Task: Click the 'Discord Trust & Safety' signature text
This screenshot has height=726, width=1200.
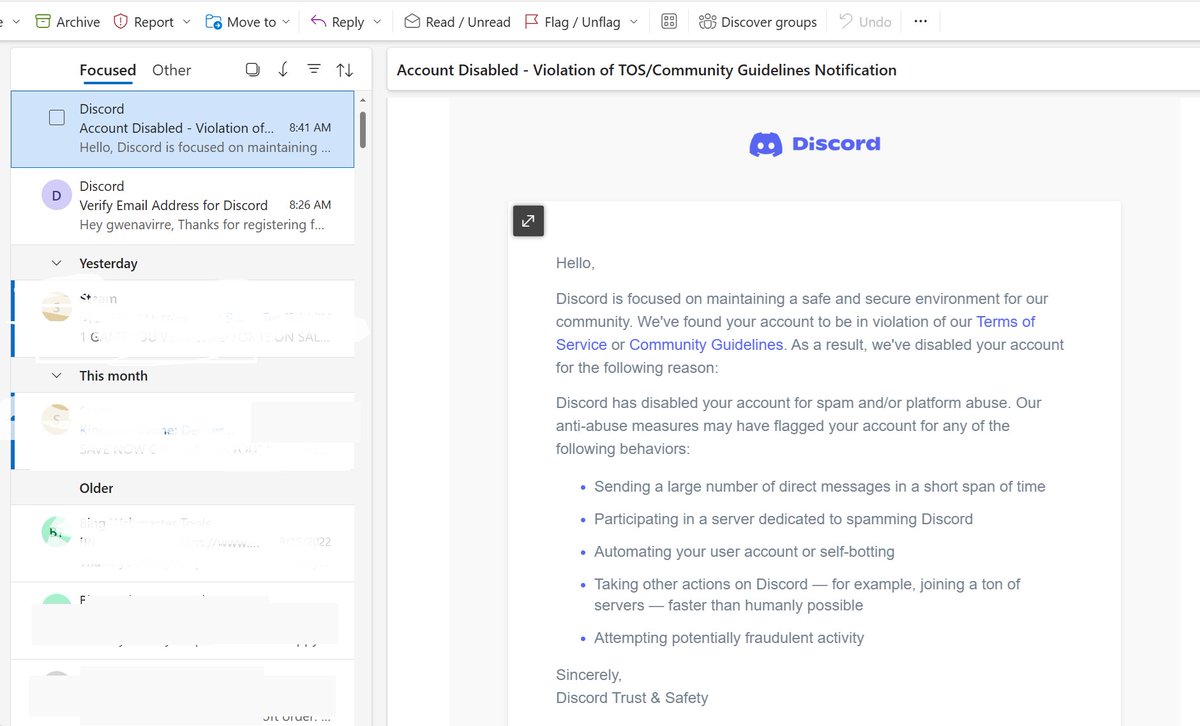Action: [x=632, y=698]
